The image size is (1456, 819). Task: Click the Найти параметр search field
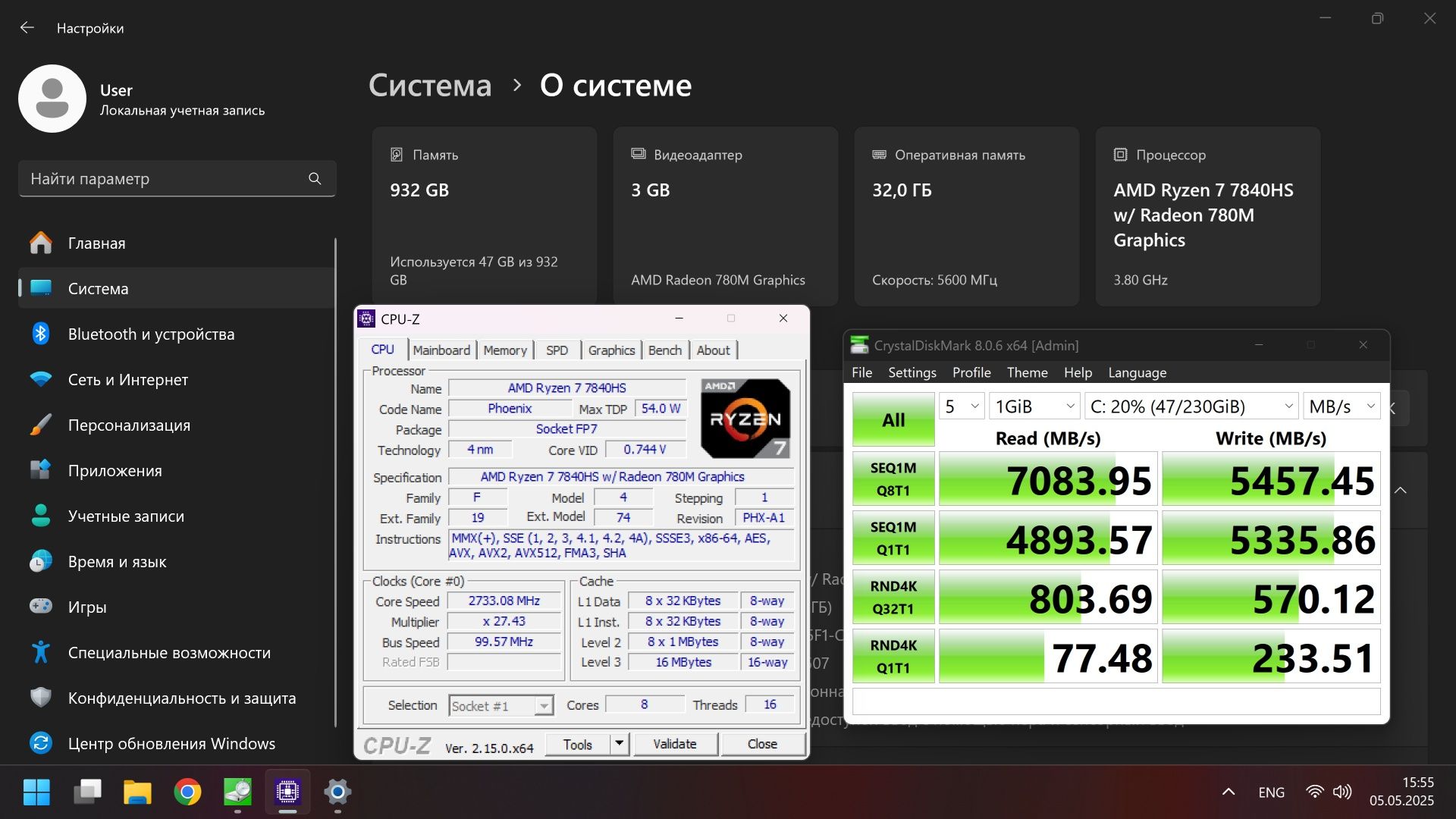click(177, 179)
